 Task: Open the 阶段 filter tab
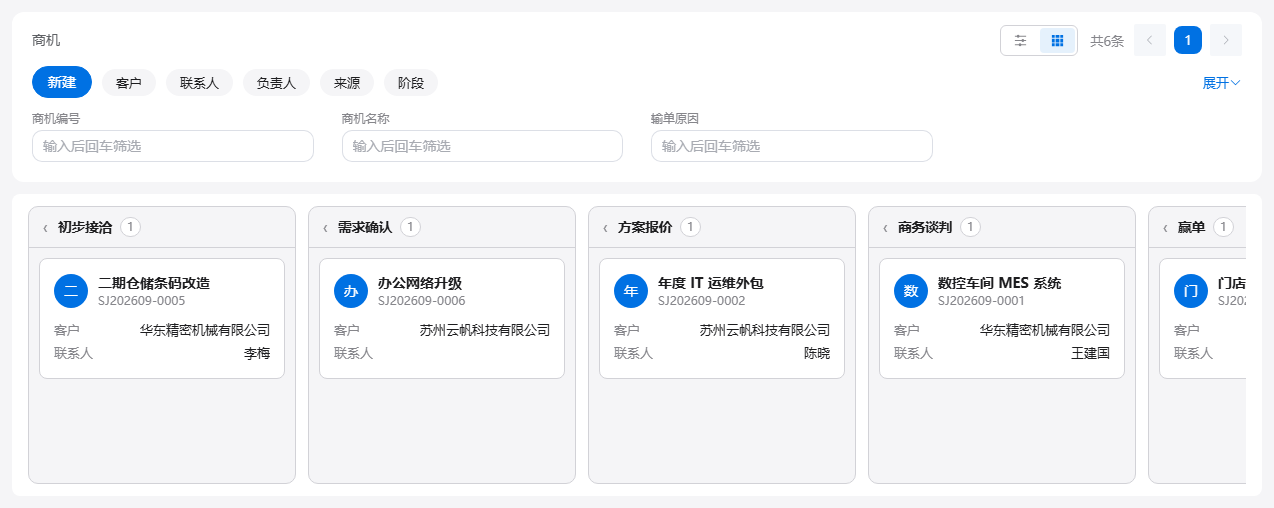pos(411,83)
